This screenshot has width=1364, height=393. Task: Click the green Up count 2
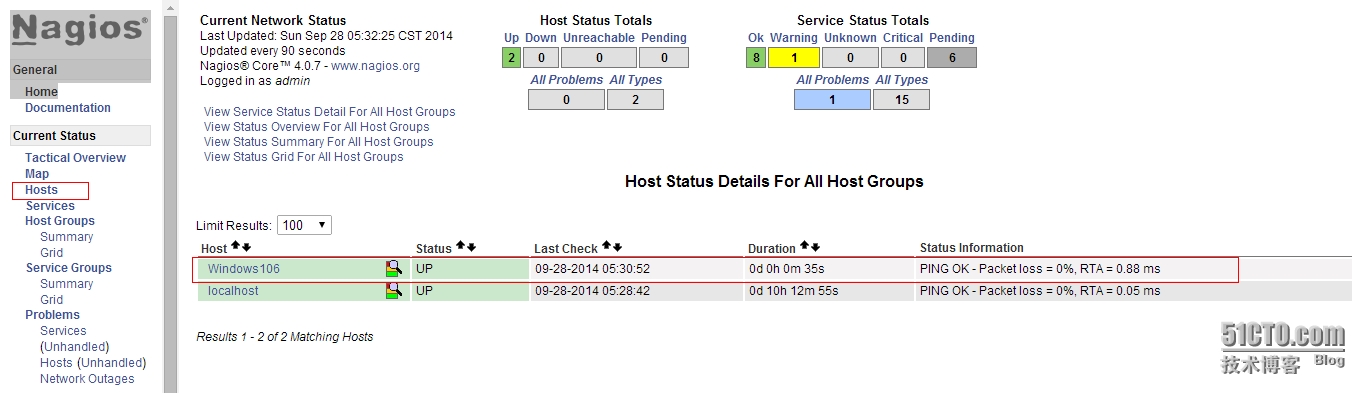pos(511,58)
